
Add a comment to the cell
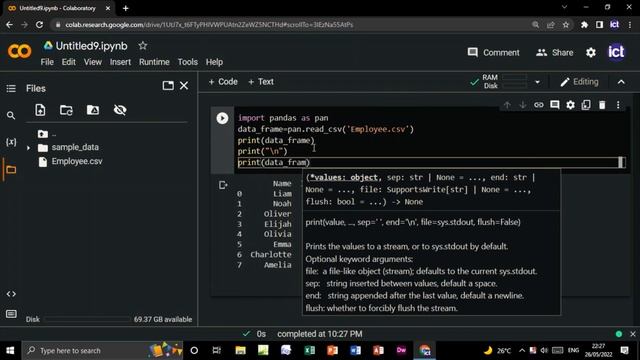click(x=554, y=105)
